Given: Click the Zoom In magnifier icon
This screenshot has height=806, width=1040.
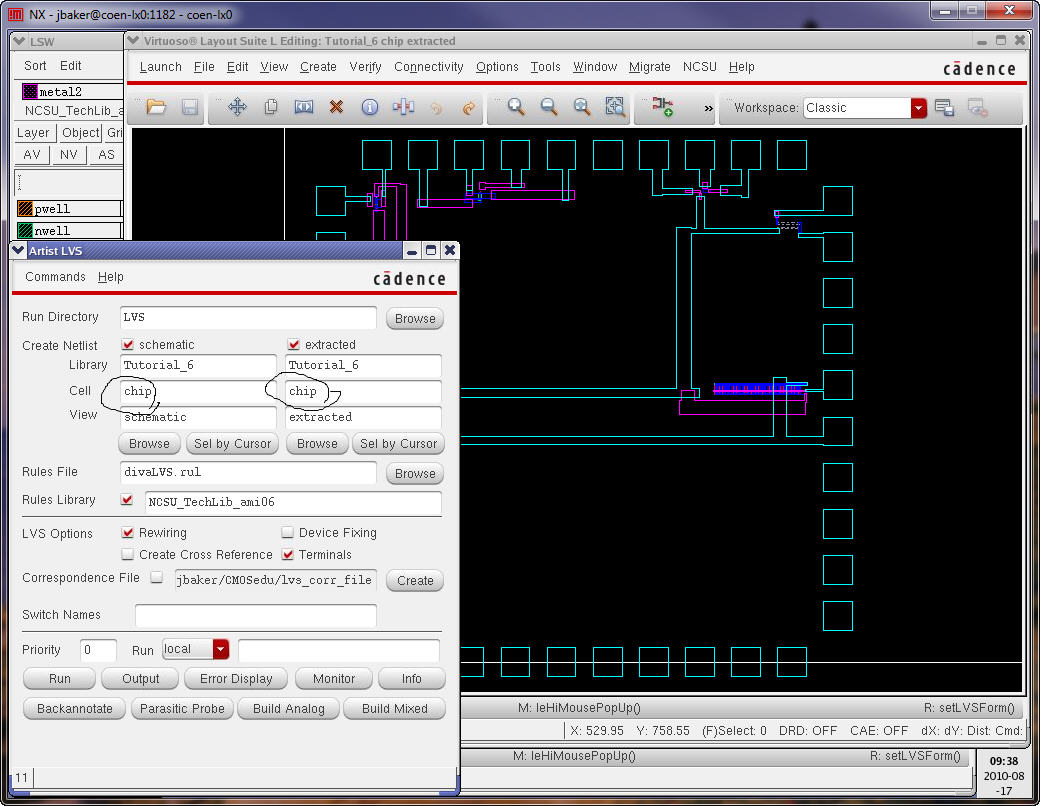Looking at the screenshot, I should (516, 107).
